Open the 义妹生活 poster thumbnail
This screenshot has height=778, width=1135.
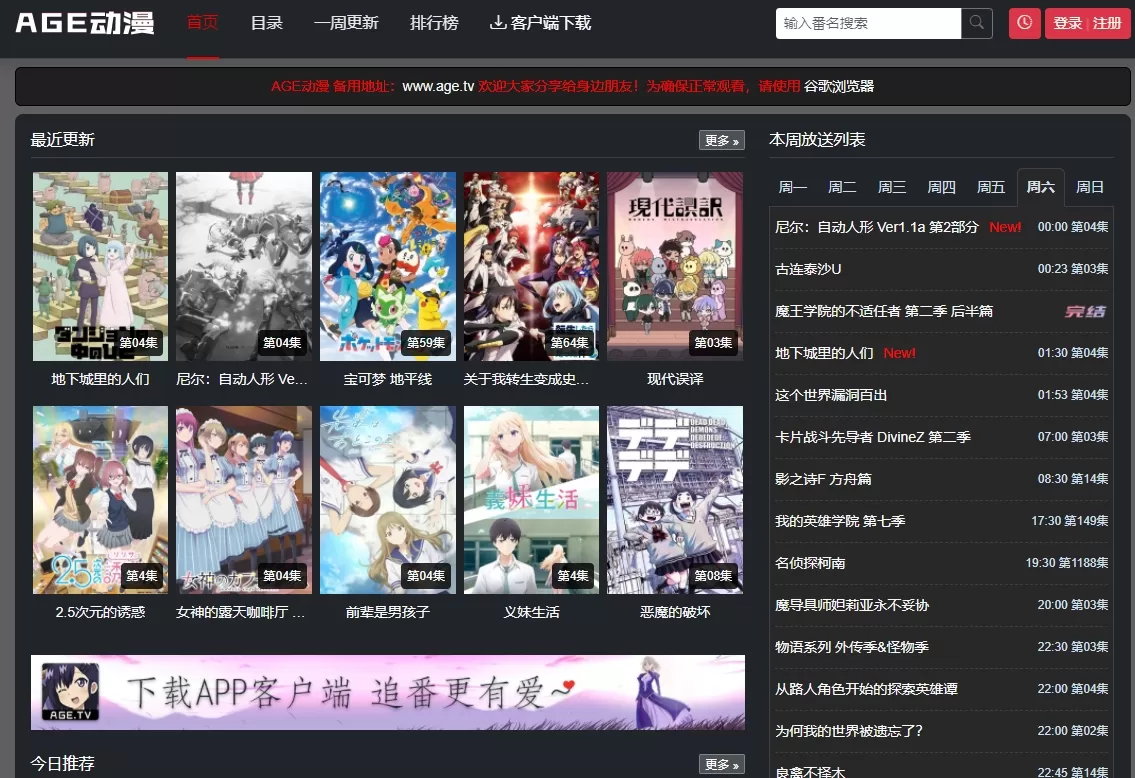click(x=531, y=500)
